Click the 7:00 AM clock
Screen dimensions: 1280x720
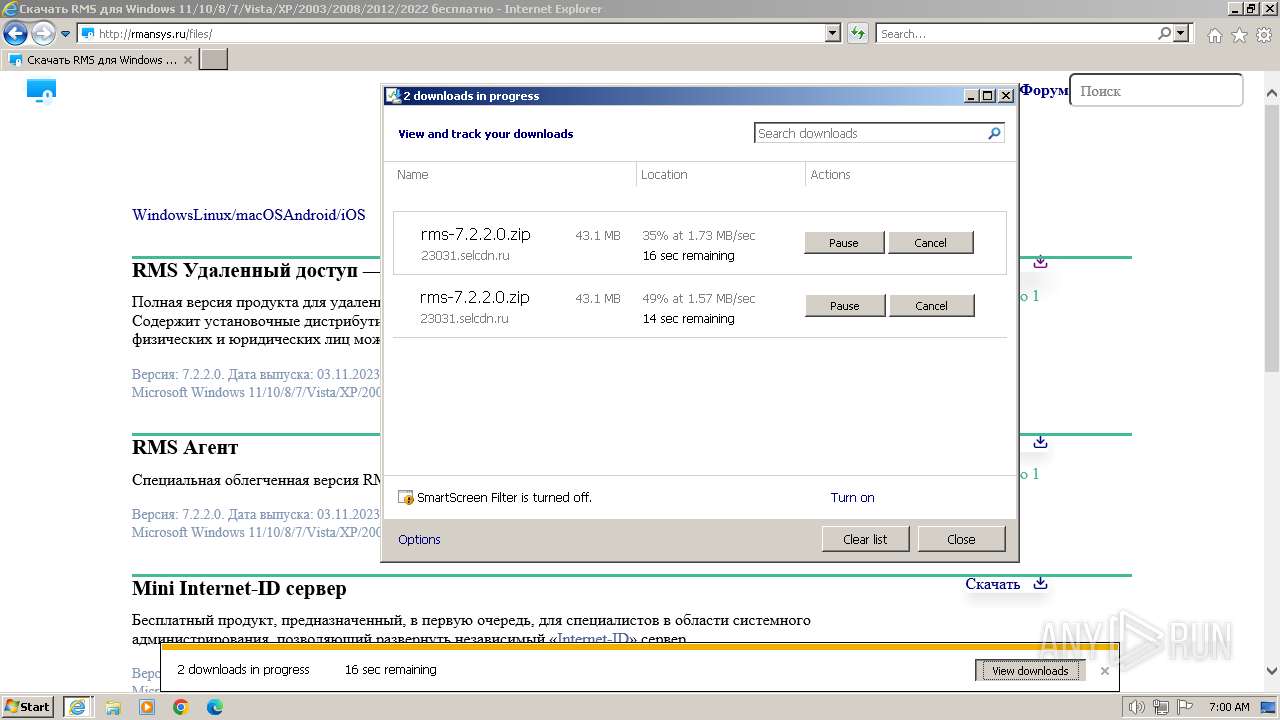click(x=1229, y=707)
